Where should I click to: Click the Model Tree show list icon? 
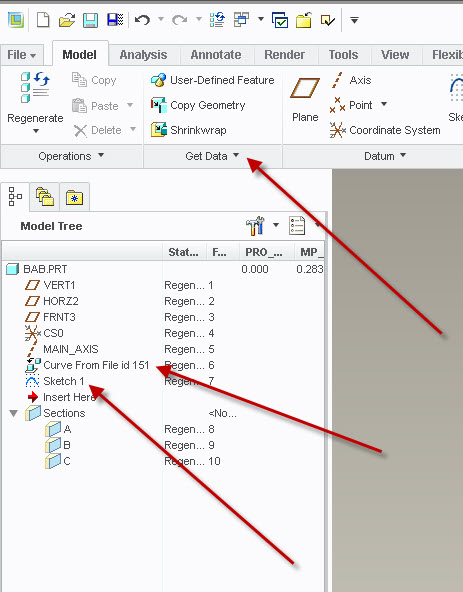[x=296, y=226]
